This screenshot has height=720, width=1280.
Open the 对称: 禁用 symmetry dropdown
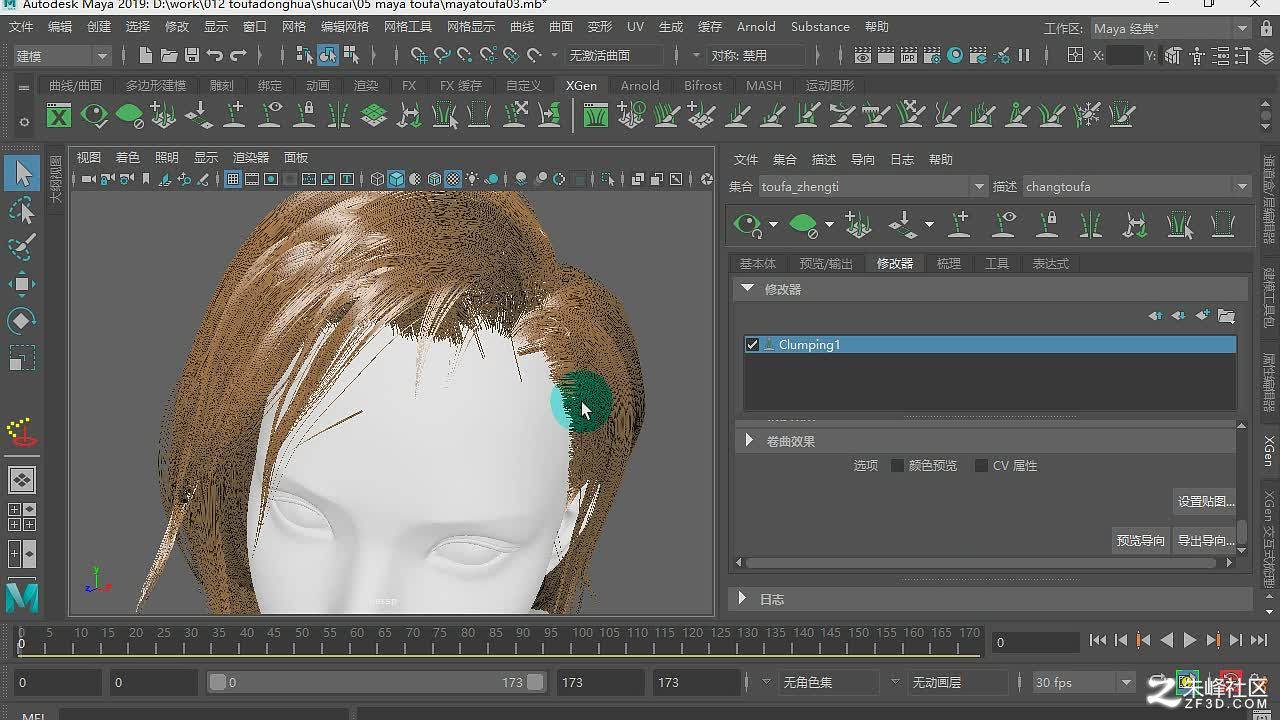[x=756, y=56]
